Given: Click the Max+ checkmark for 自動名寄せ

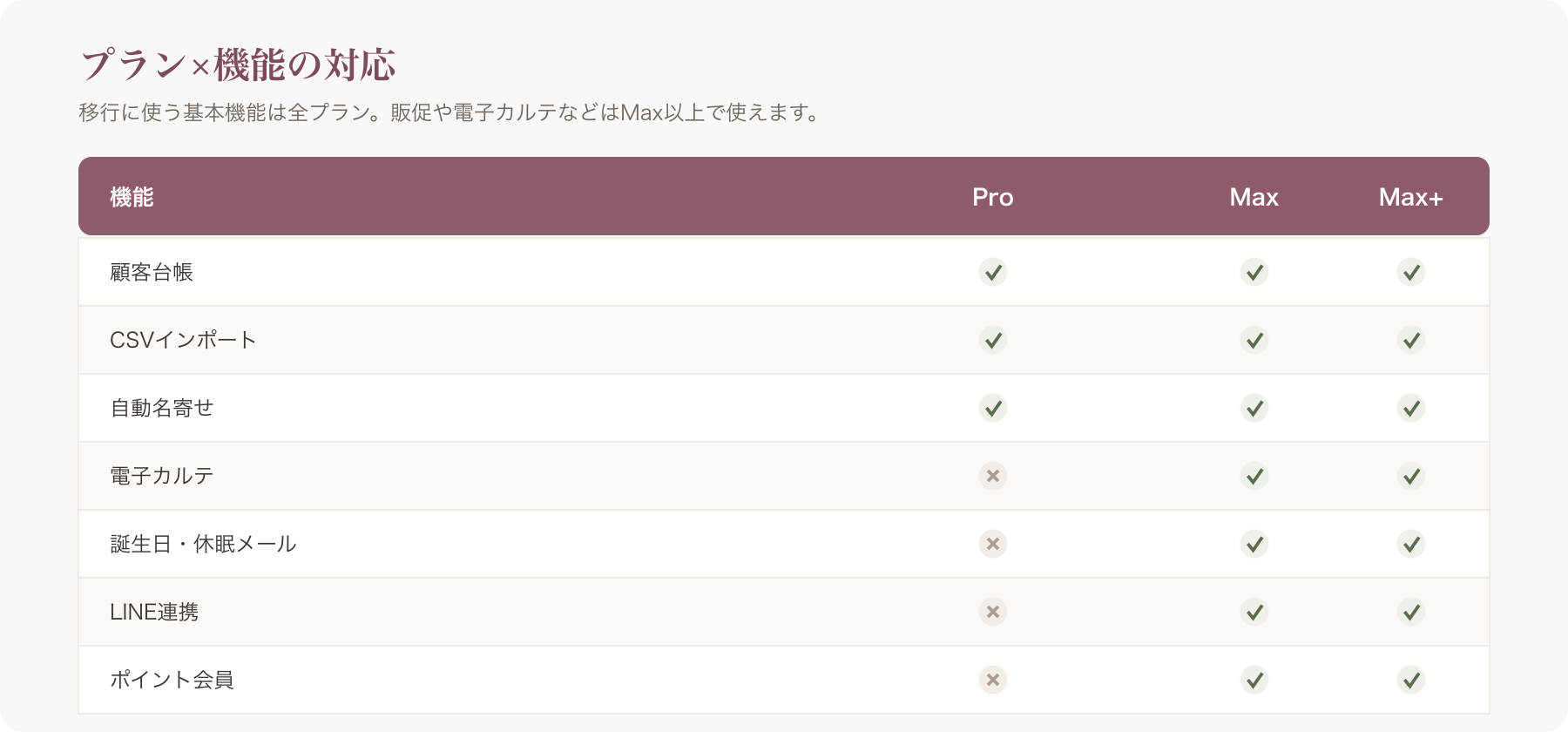Looking at the screenshot, I should pyautogui.click(x=1411, y=408).
